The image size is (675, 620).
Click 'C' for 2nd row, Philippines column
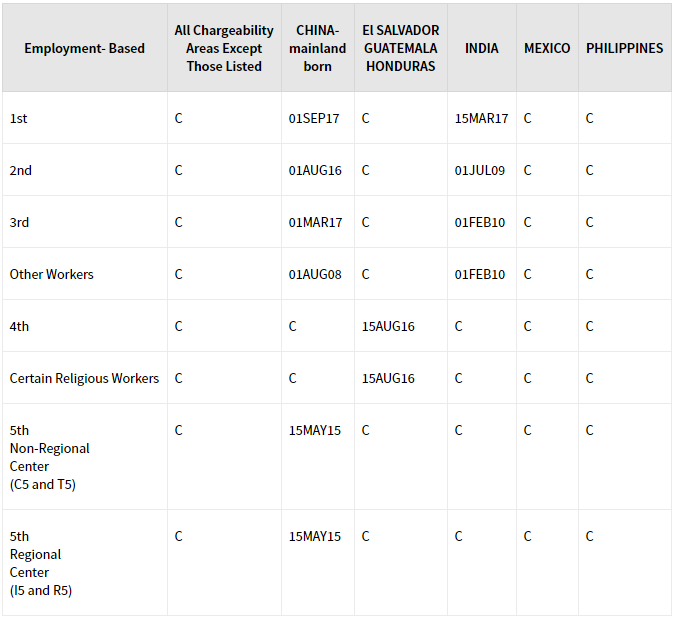point(590,170)
